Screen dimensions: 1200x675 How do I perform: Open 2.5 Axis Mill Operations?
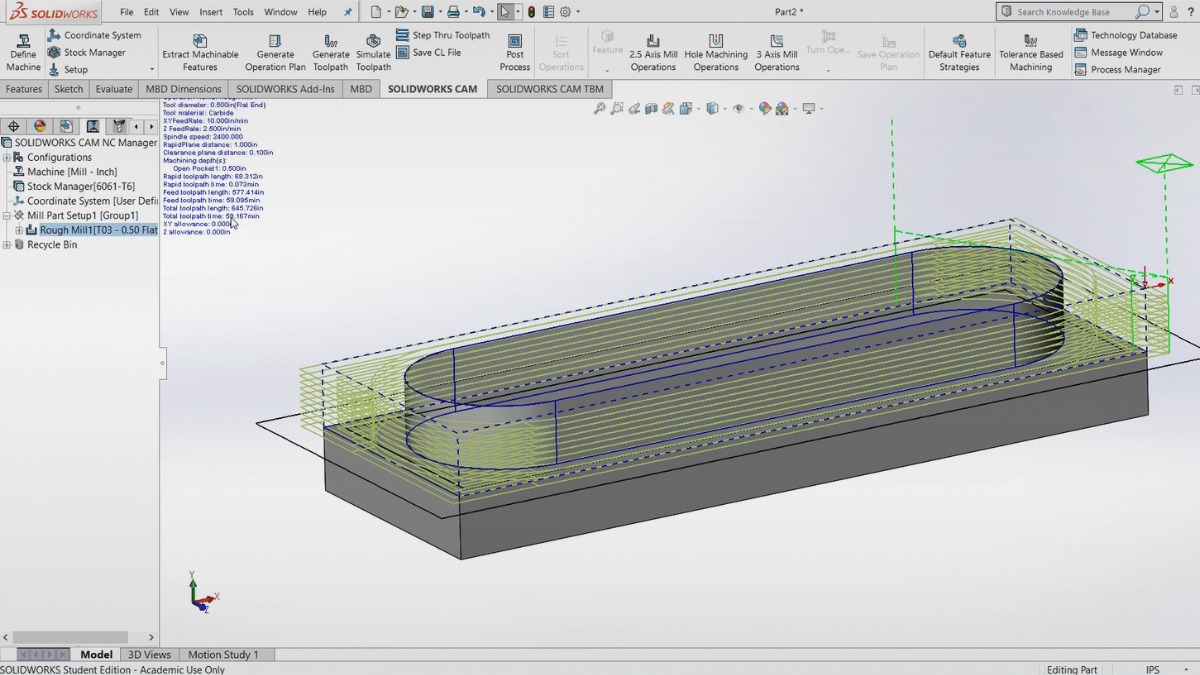[x=653, y=52]
